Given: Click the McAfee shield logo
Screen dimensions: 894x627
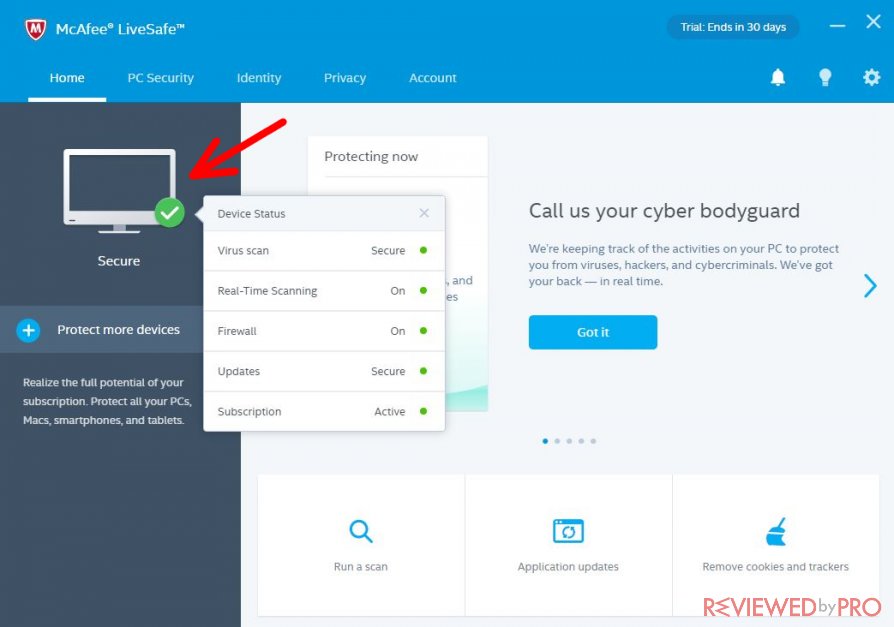Looking at the screenshot, I should (x=35, y=29).
